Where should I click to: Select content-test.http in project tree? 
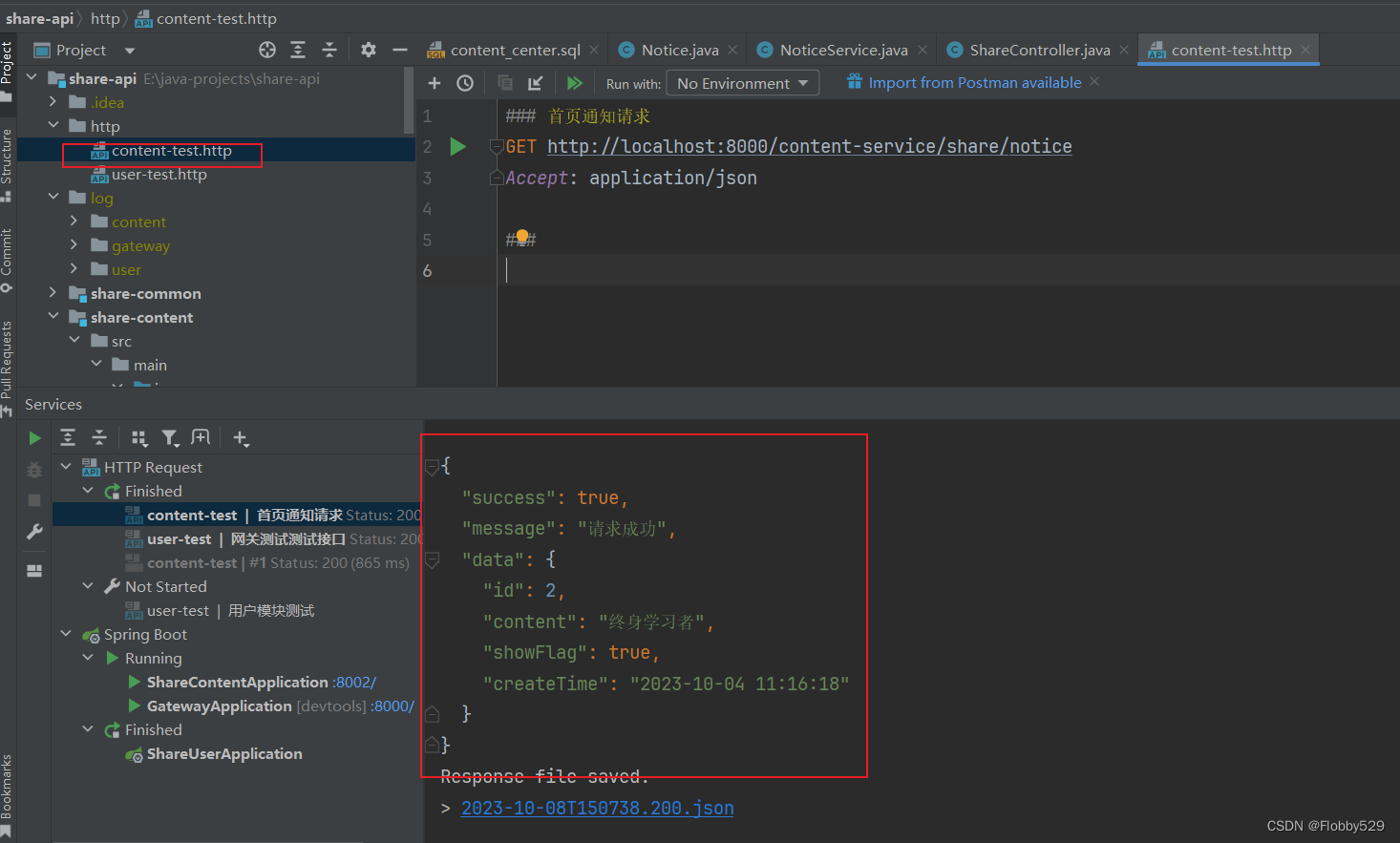(171, 150)
